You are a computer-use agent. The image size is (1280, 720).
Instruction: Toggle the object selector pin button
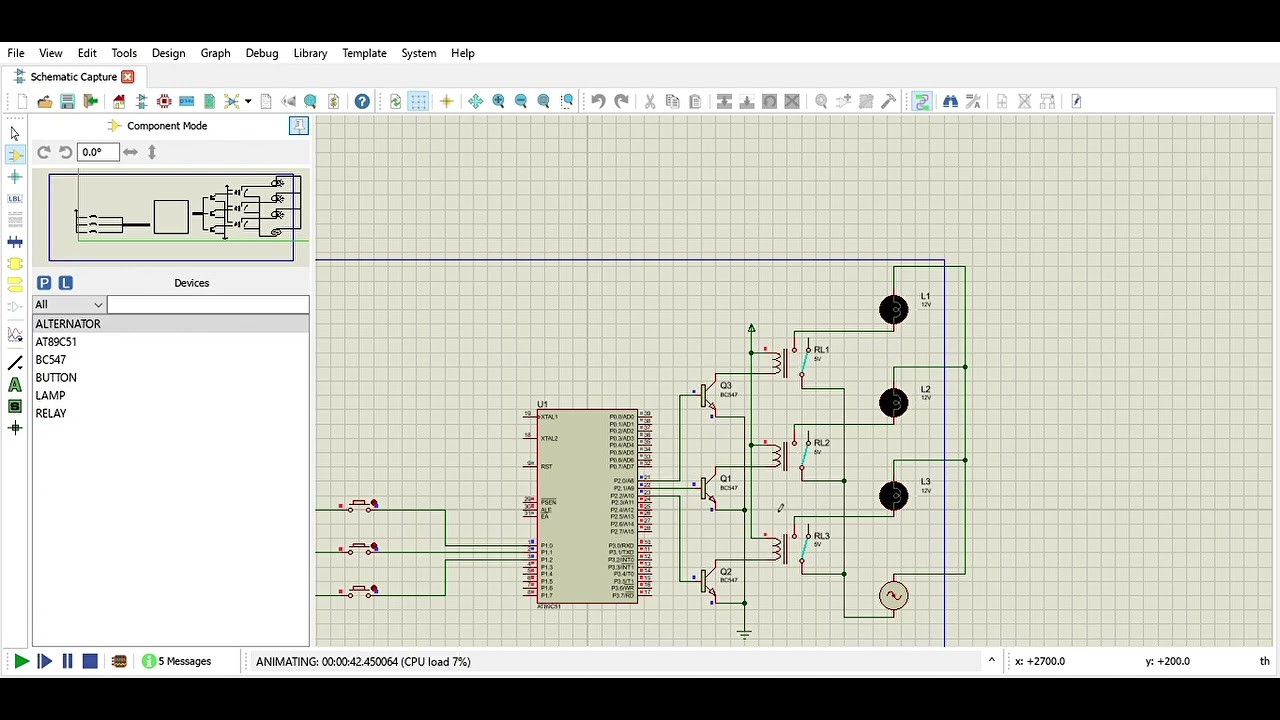pyautogui.click(x=298, y=125)
